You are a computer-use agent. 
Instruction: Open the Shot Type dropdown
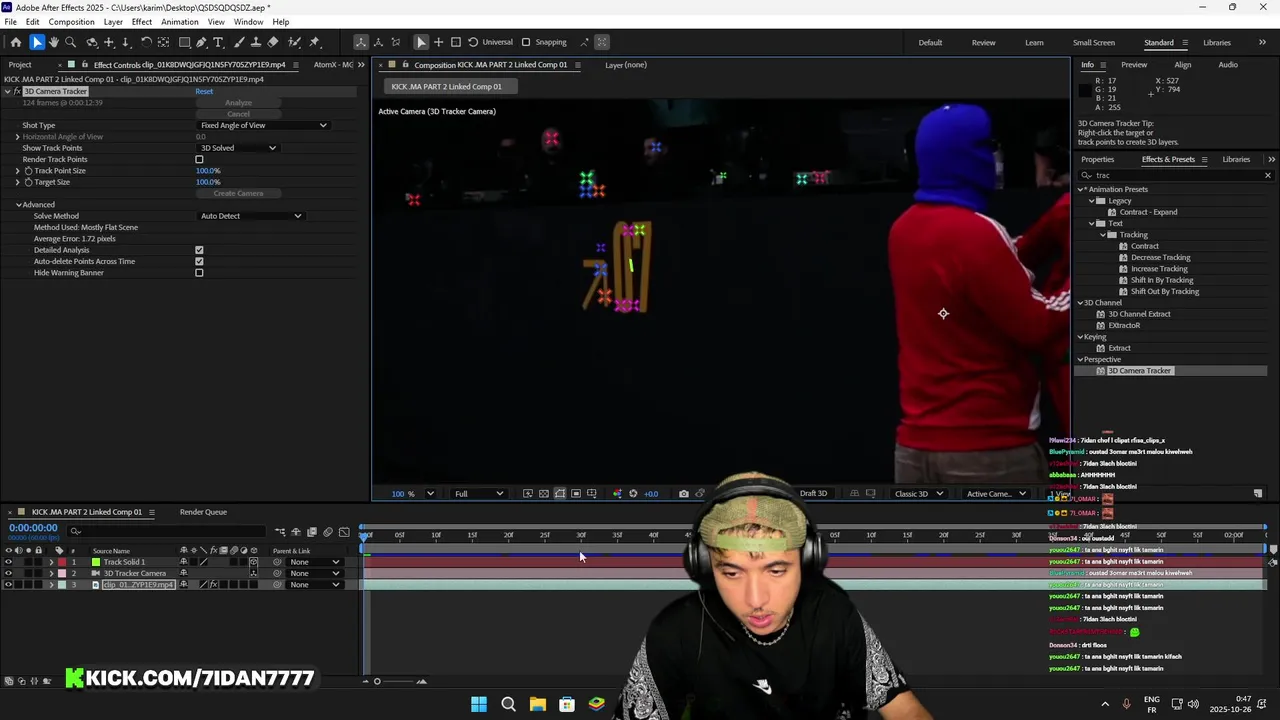[263, 125]
